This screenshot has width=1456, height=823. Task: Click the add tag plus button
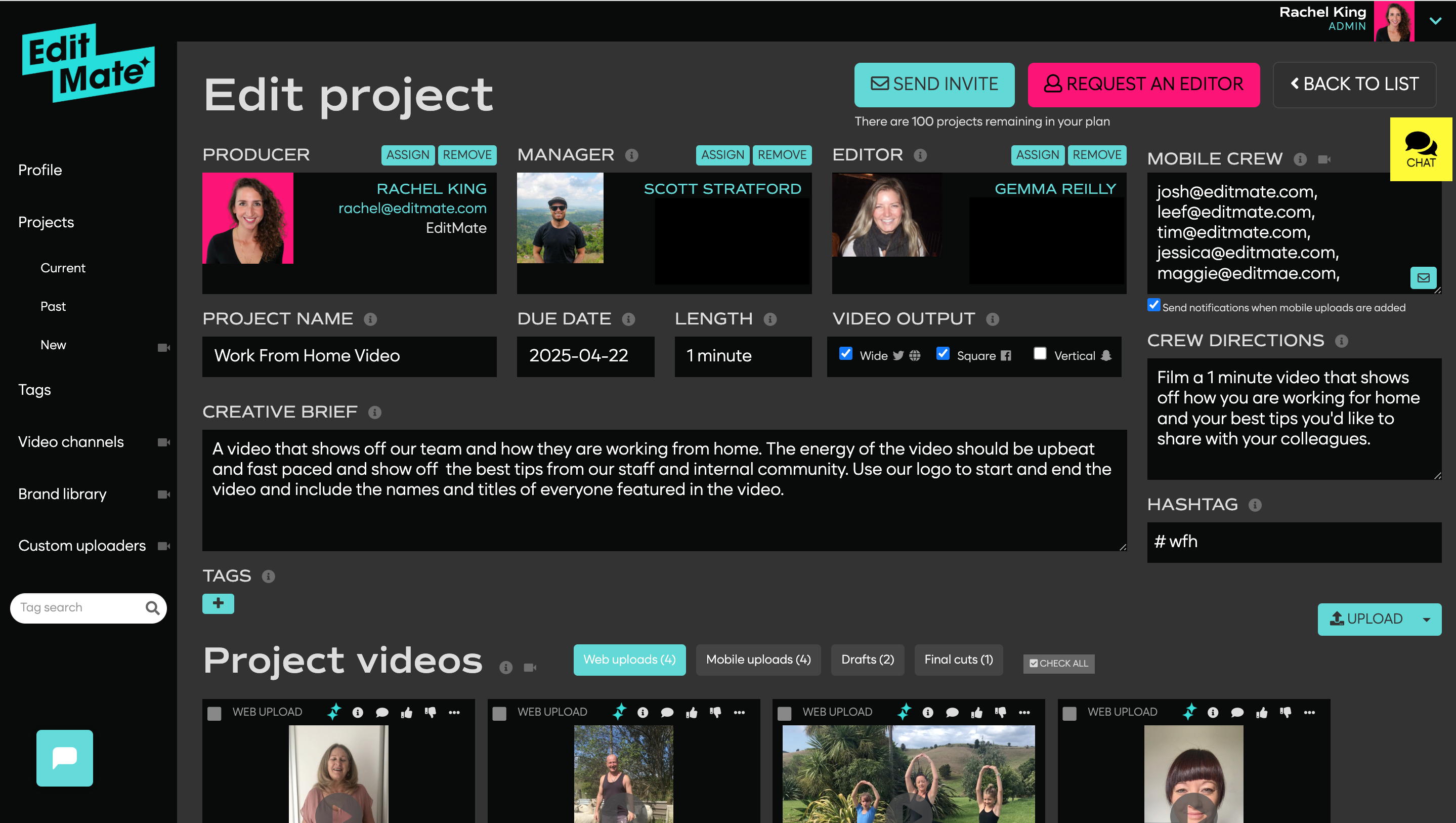pyautogui.click(x=218, y=603)
